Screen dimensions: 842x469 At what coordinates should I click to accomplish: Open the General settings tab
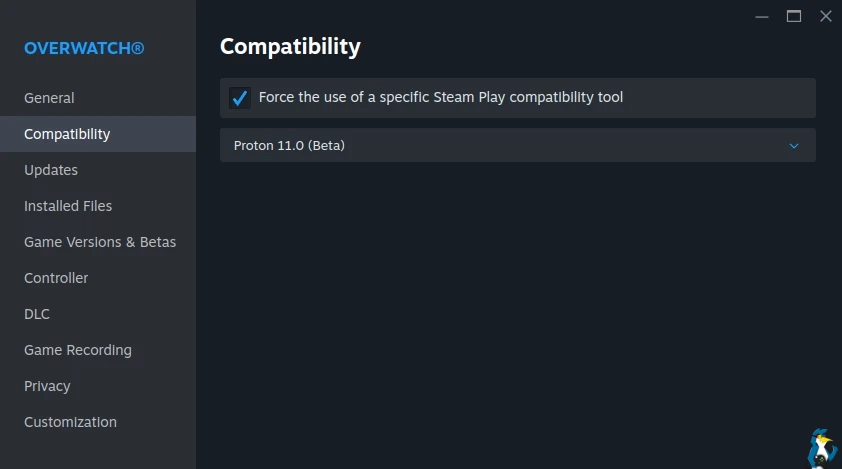pyautogui.click(x=49, y=98)
